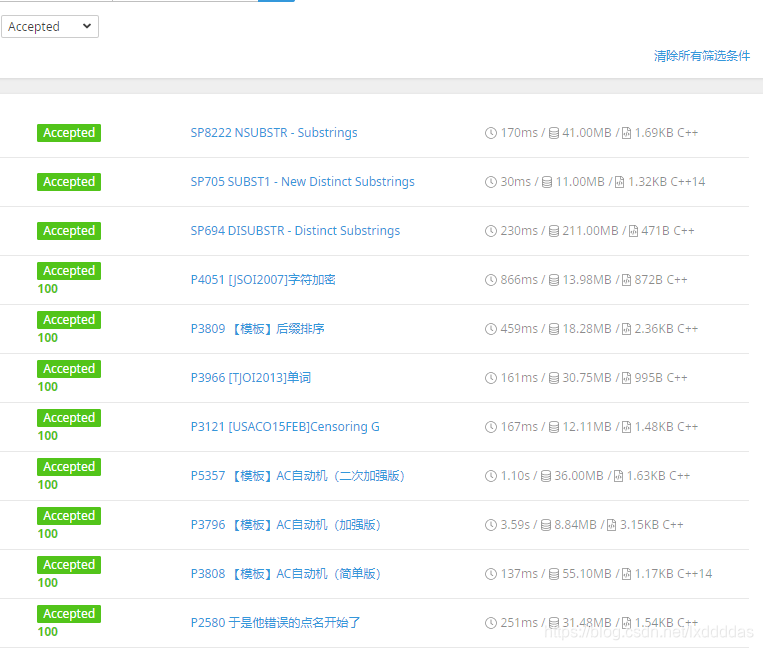763x650 pixels.
Task: Click the clock icon beside 251ms
Action: (490, 623)
